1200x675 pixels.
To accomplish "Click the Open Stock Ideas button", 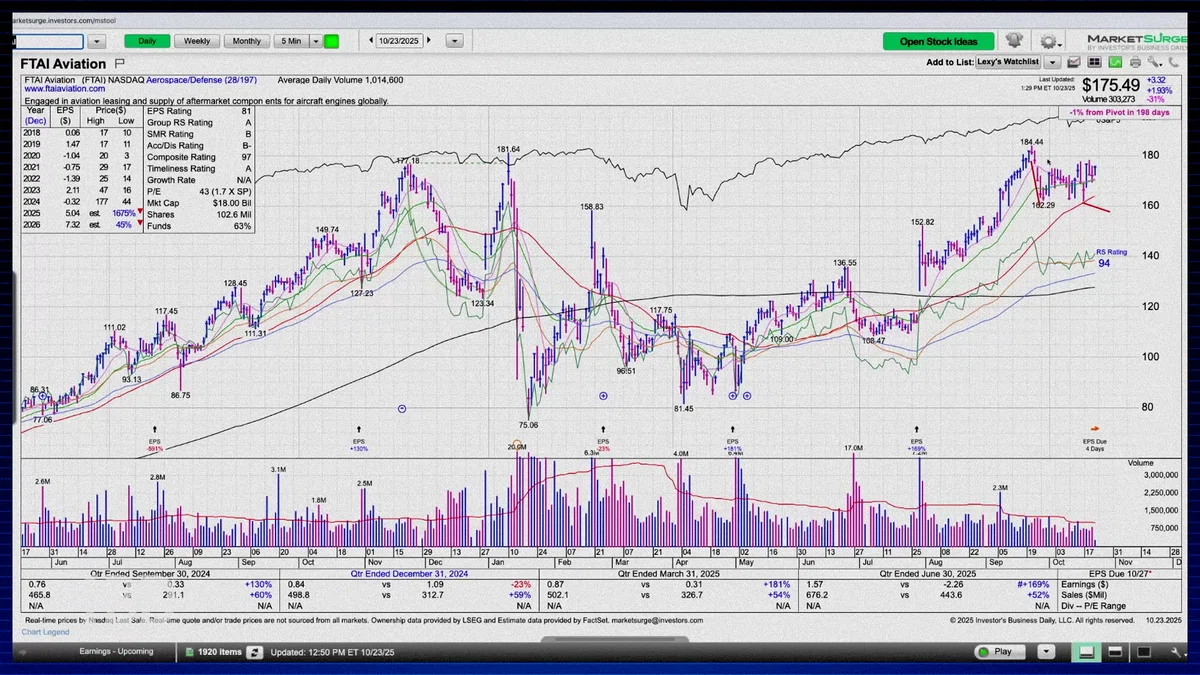I will (938, 41).
